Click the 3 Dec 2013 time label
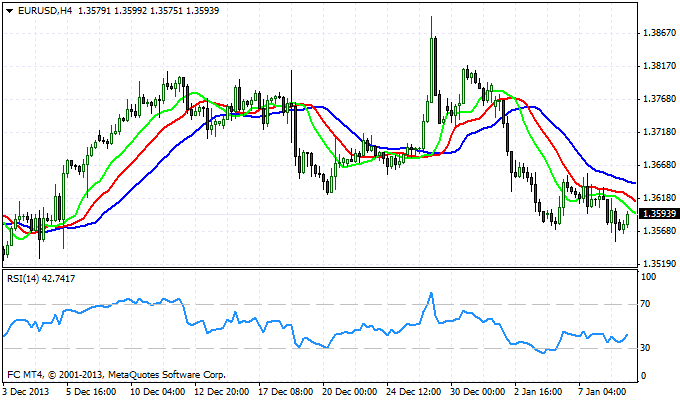680x400 pixels. 26,392
